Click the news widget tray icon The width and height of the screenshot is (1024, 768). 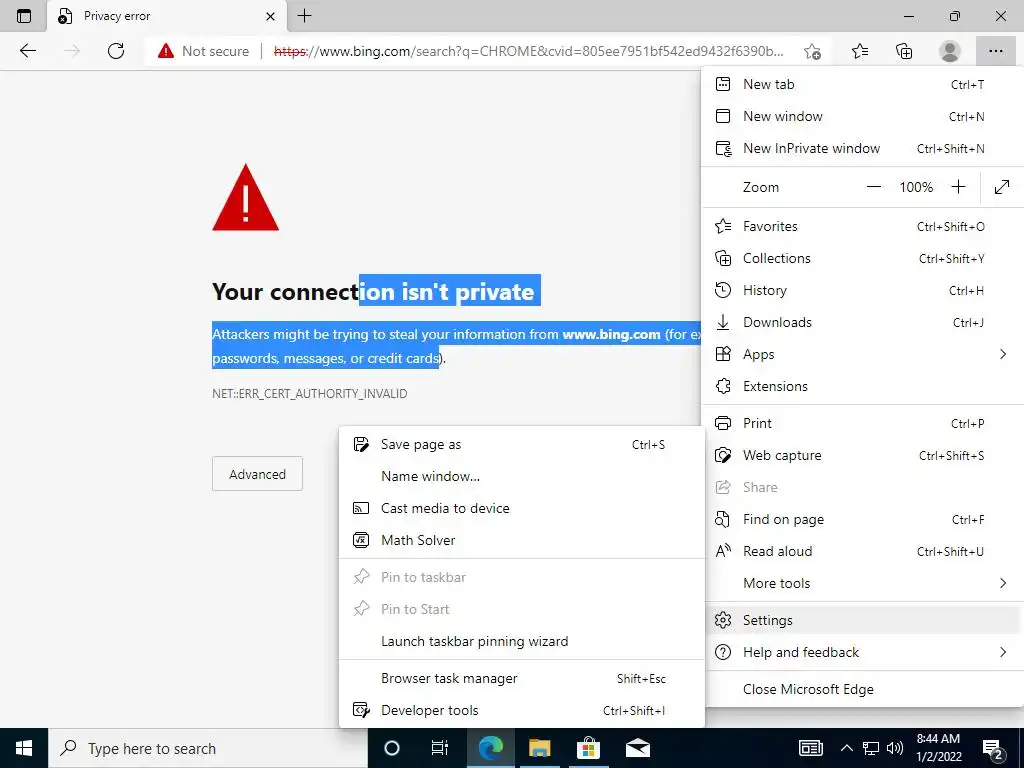coord(811,748)
